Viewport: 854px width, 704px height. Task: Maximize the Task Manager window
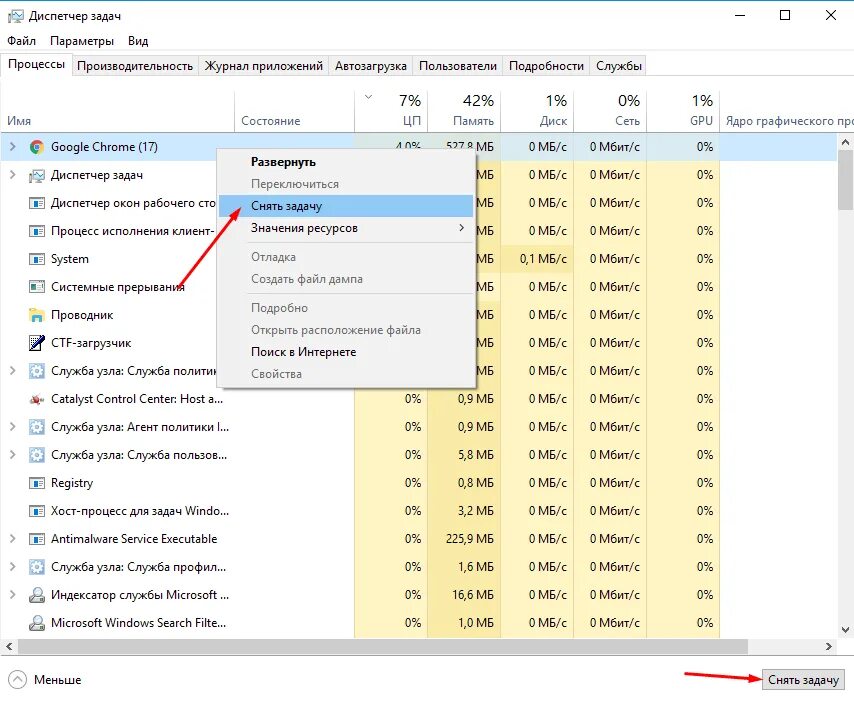pyautogui.click(x=785, y=15)
